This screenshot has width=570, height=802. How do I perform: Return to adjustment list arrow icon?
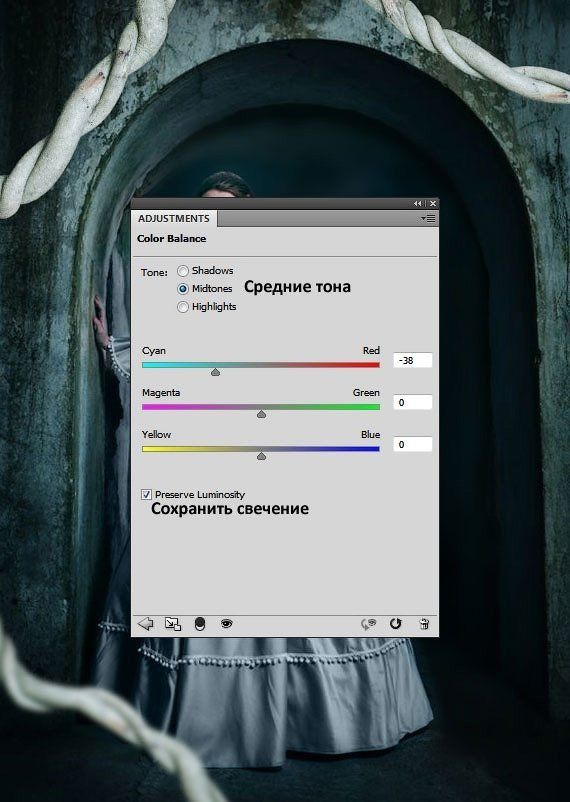point(146,623)
